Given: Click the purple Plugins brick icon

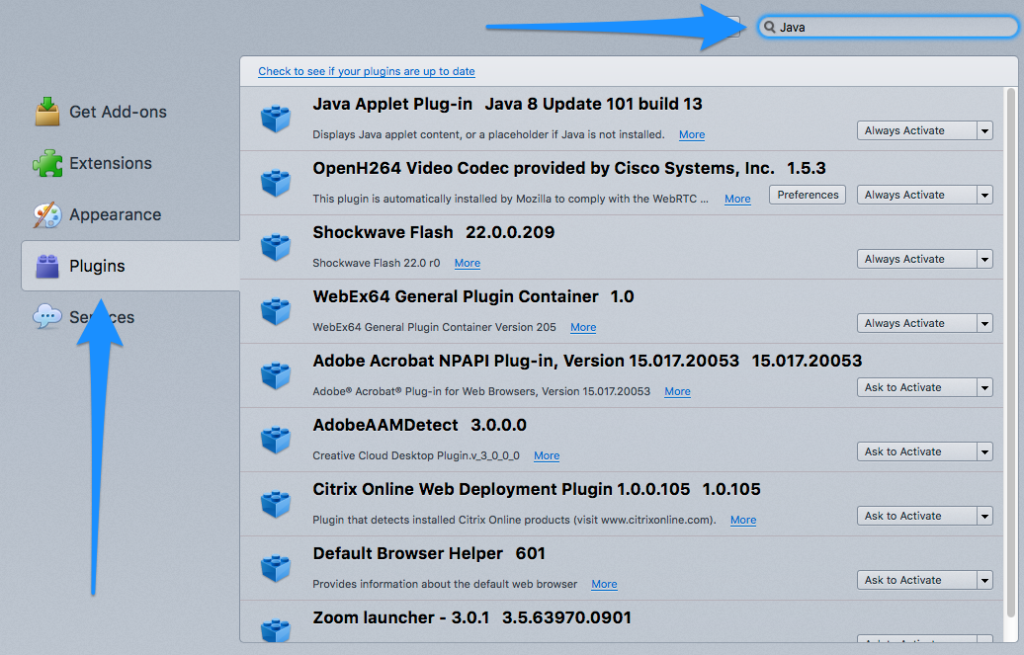Looking at the screenshot, I should (48, 266).
